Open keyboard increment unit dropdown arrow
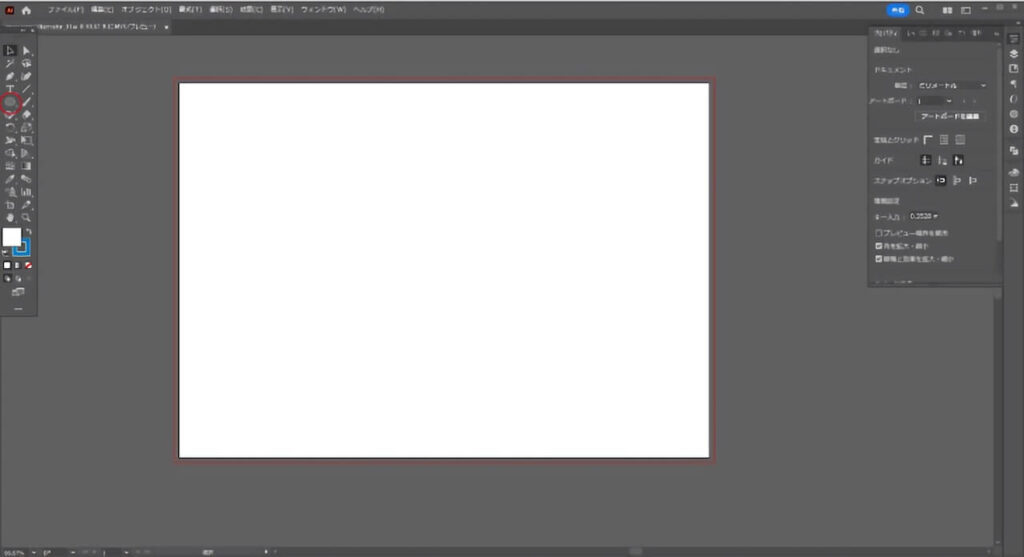The image size is (1024, 557). point(935,216)
